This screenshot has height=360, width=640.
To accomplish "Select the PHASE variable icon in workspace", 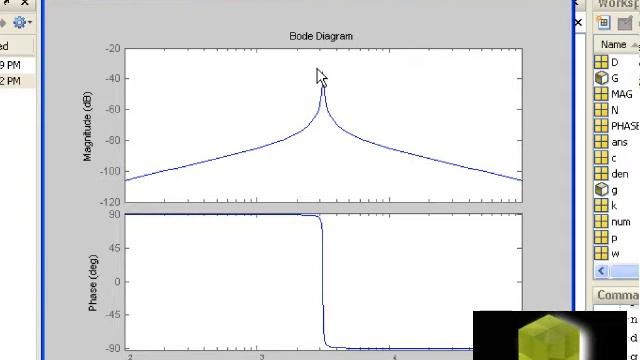I will (x=601, y=126).
